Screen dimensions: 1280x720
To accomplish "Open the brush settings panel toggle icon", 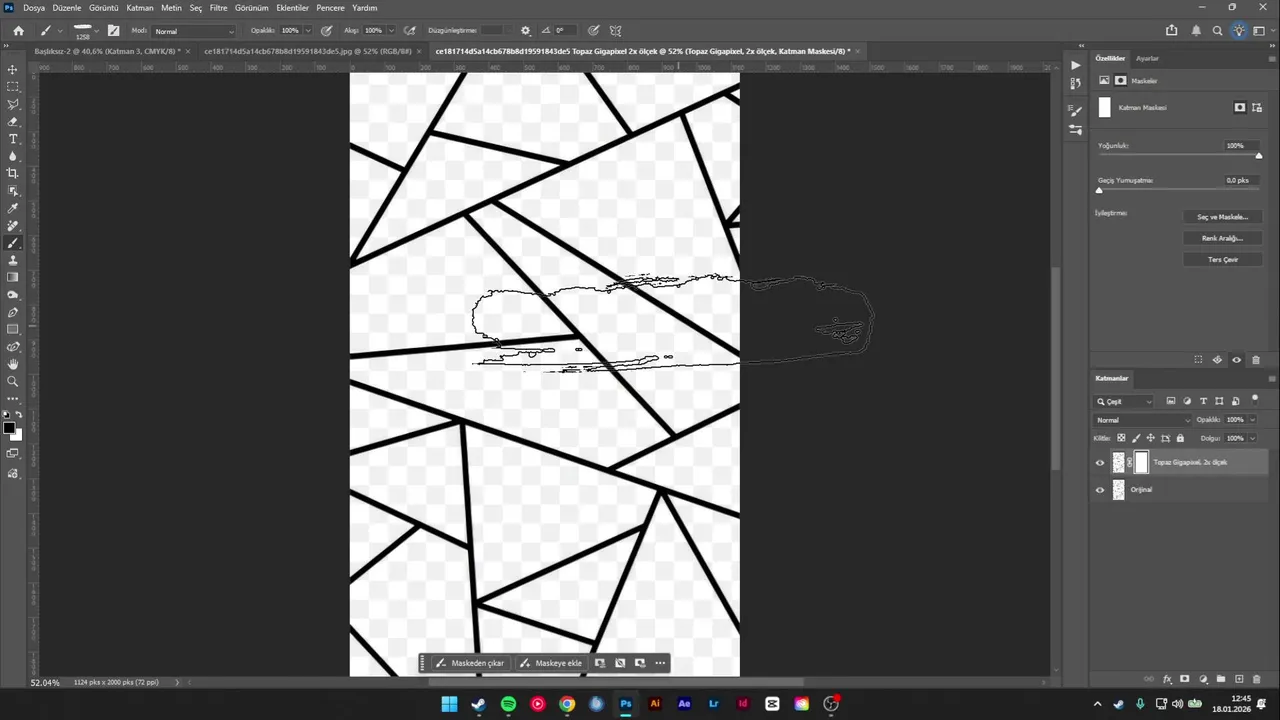I will (x=113, y=31).
